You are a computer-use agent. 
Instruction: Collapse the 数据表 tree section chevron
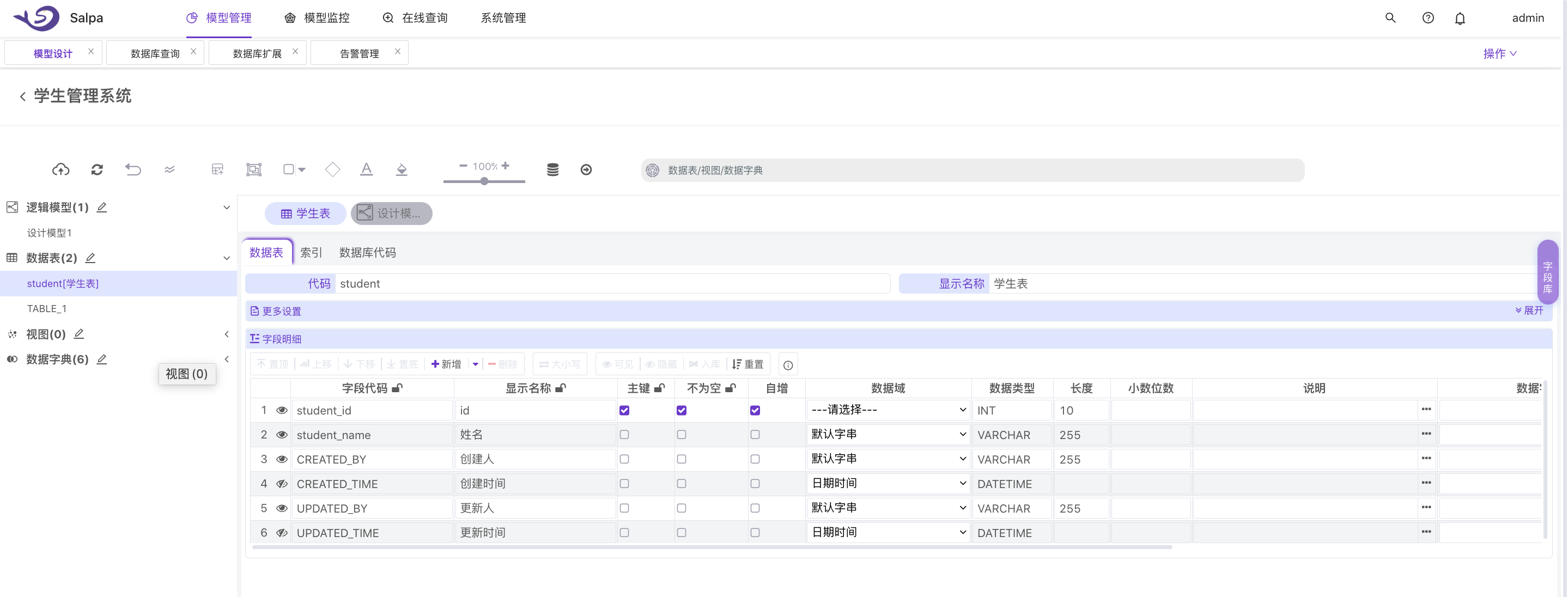pos(227,258)
